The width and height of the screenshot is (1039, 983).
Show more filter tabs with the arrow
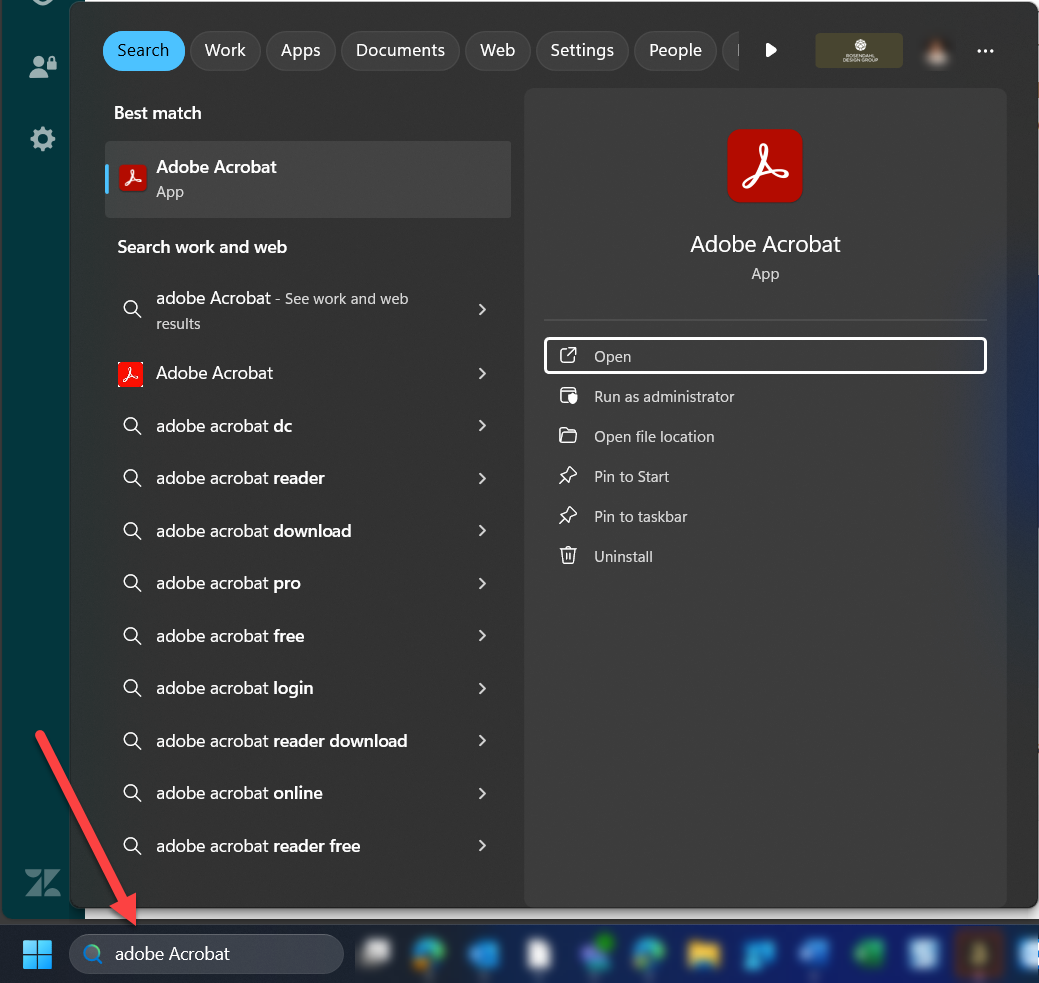pyautogui.click(x=770, y=50)
